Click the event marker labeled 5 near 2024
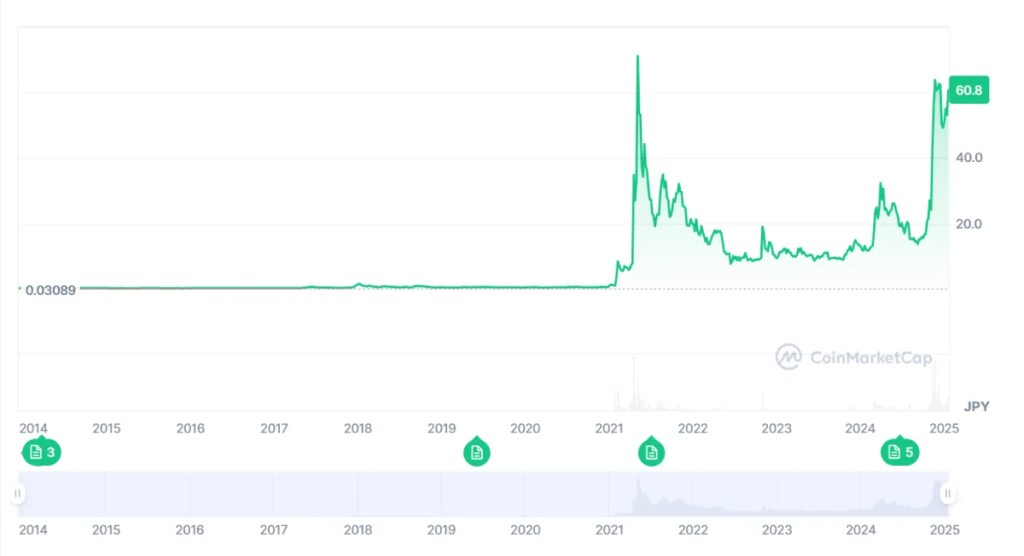The image size is (1024, 556). pyautogui.click(x=899, y=453)
